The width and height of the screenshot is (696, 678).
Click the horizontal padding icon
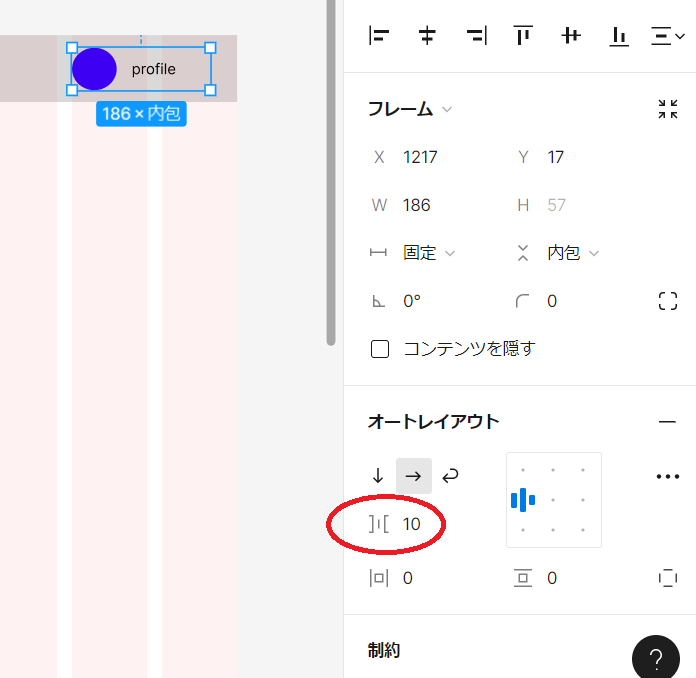pyautogui.click(x=379, y=578)
